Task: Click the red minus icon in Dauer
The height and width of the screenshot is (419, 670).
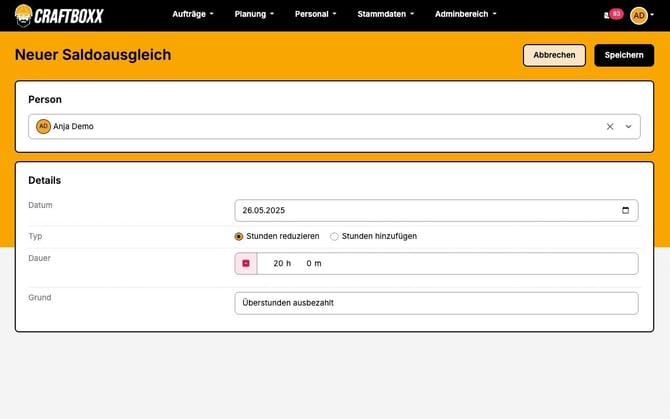Action: [246, 263]
